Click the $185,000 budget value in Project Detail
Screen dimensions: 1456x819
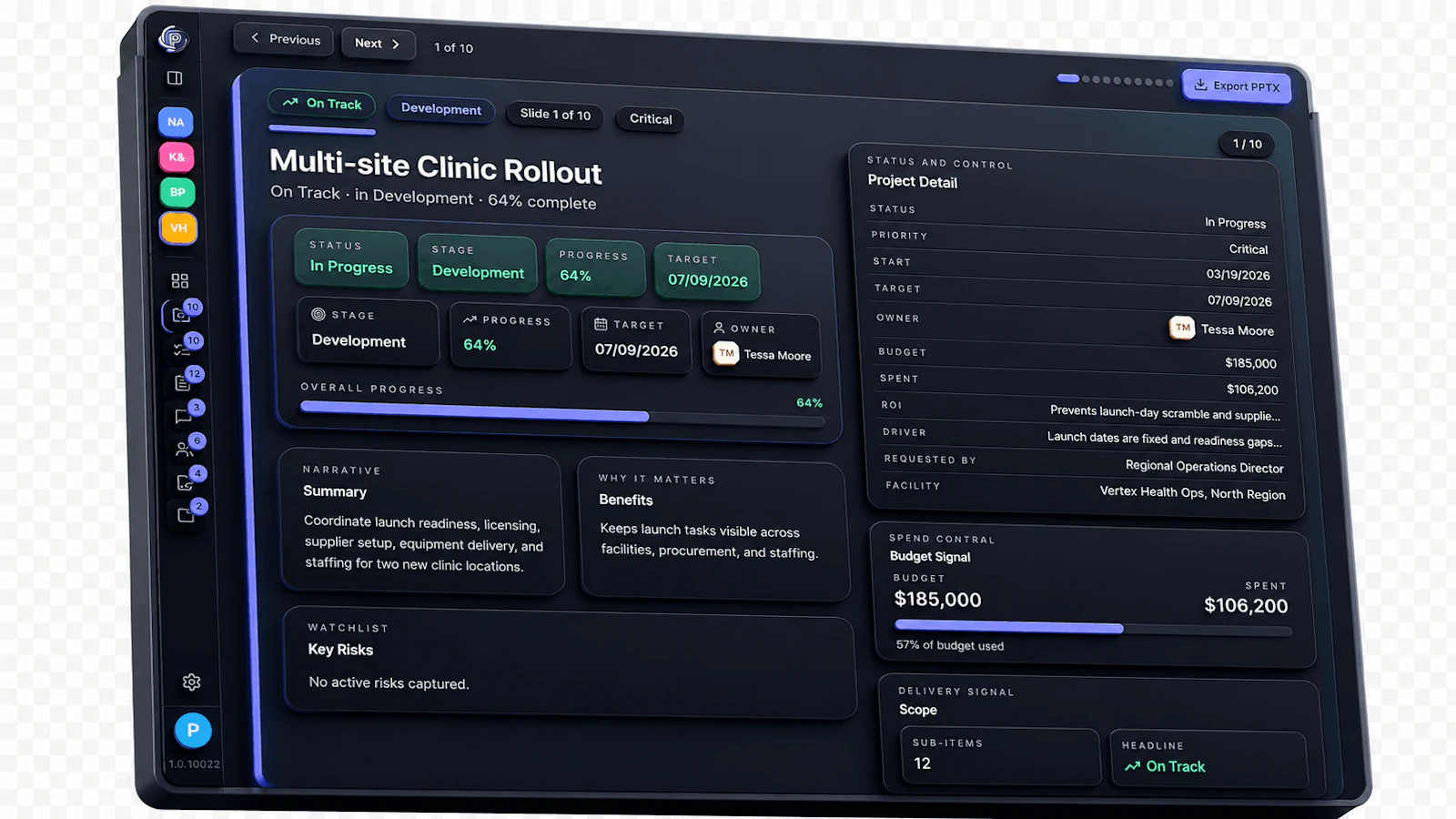pyautogui.click(x=1250, y=363)
